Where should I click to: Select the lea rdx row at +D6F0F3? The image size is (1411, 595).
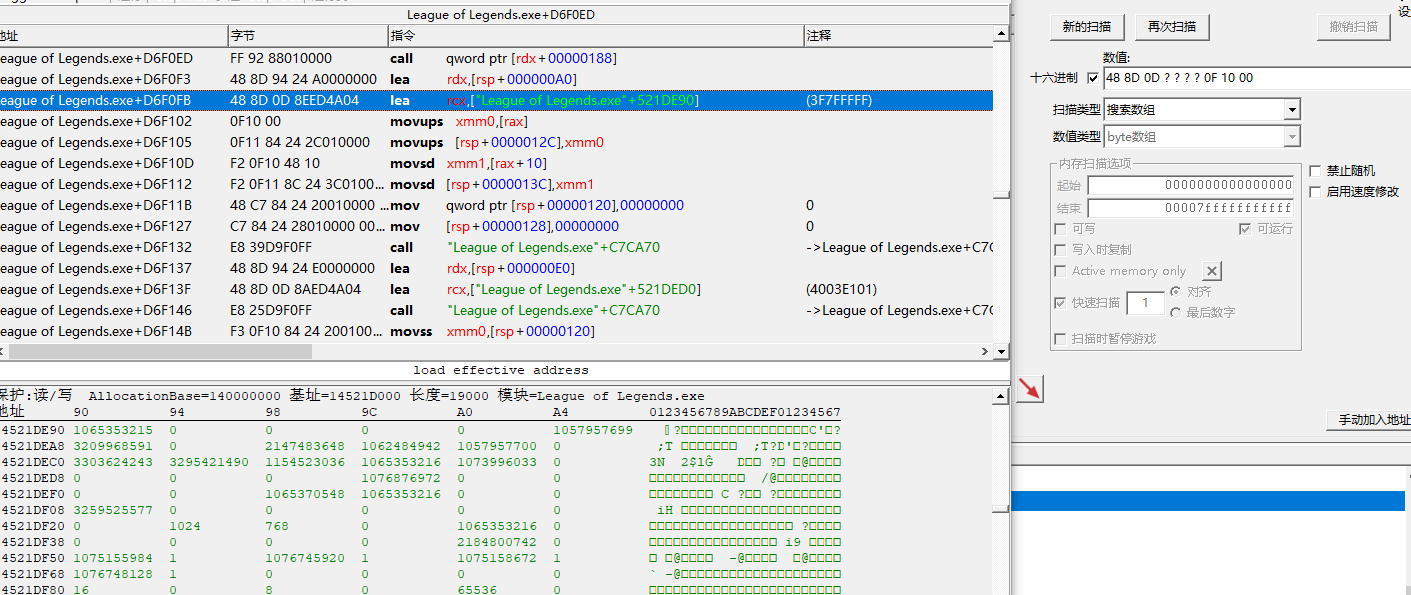coord(496,79)
